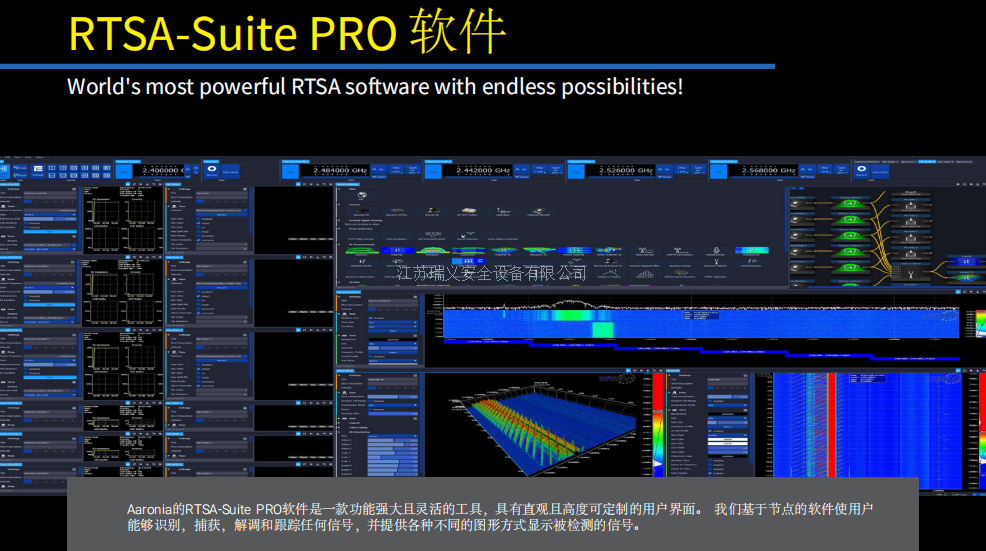Select the Calibration block icon
Screen dimensions: 986x551
504,212
